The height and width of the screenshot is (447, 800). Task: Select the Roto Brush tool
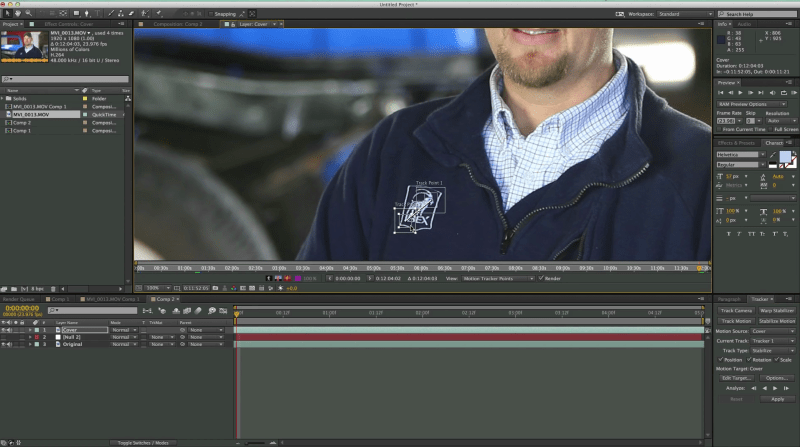[145, 13]
